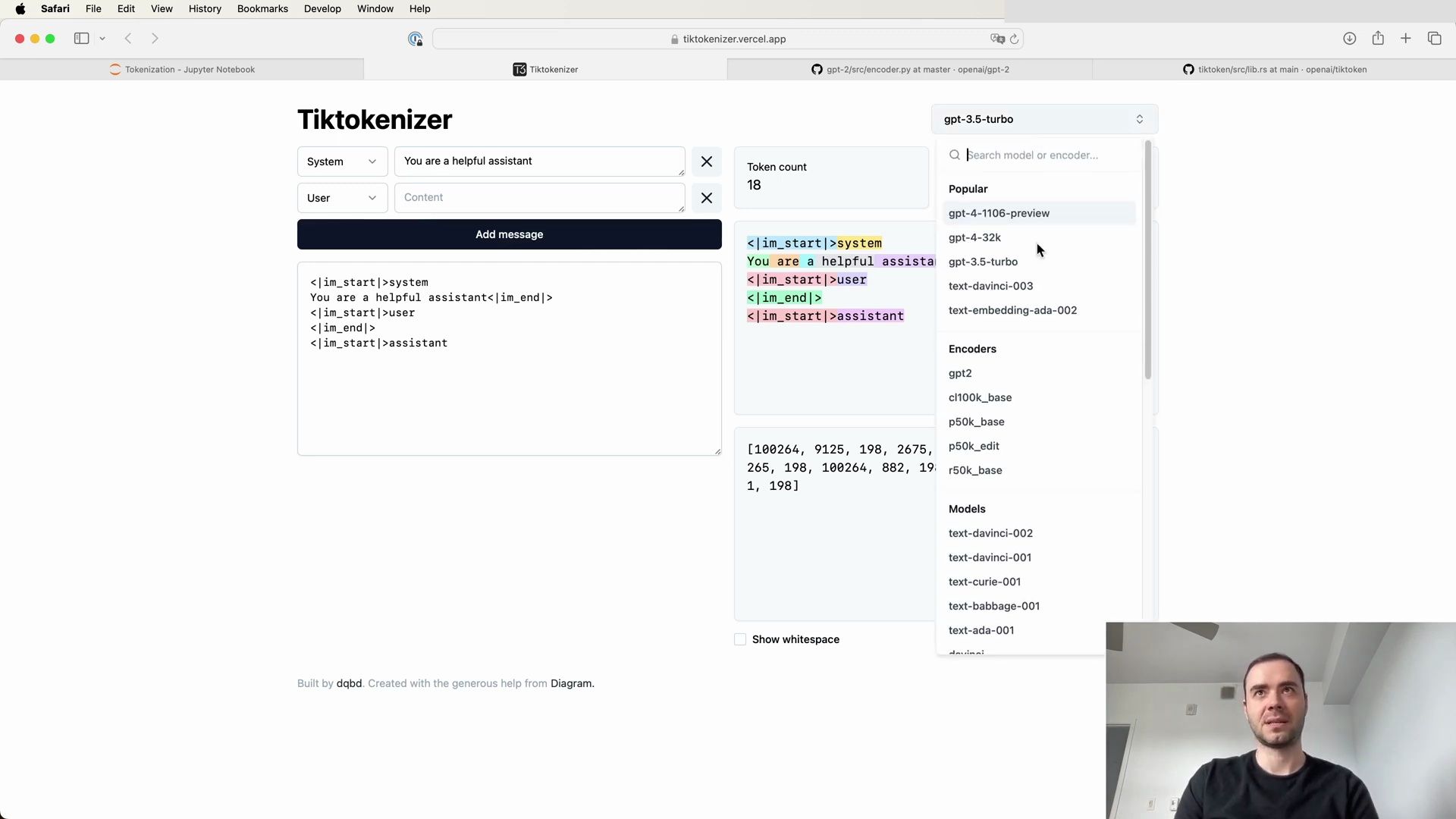Open the History menu

click(205, 9)
